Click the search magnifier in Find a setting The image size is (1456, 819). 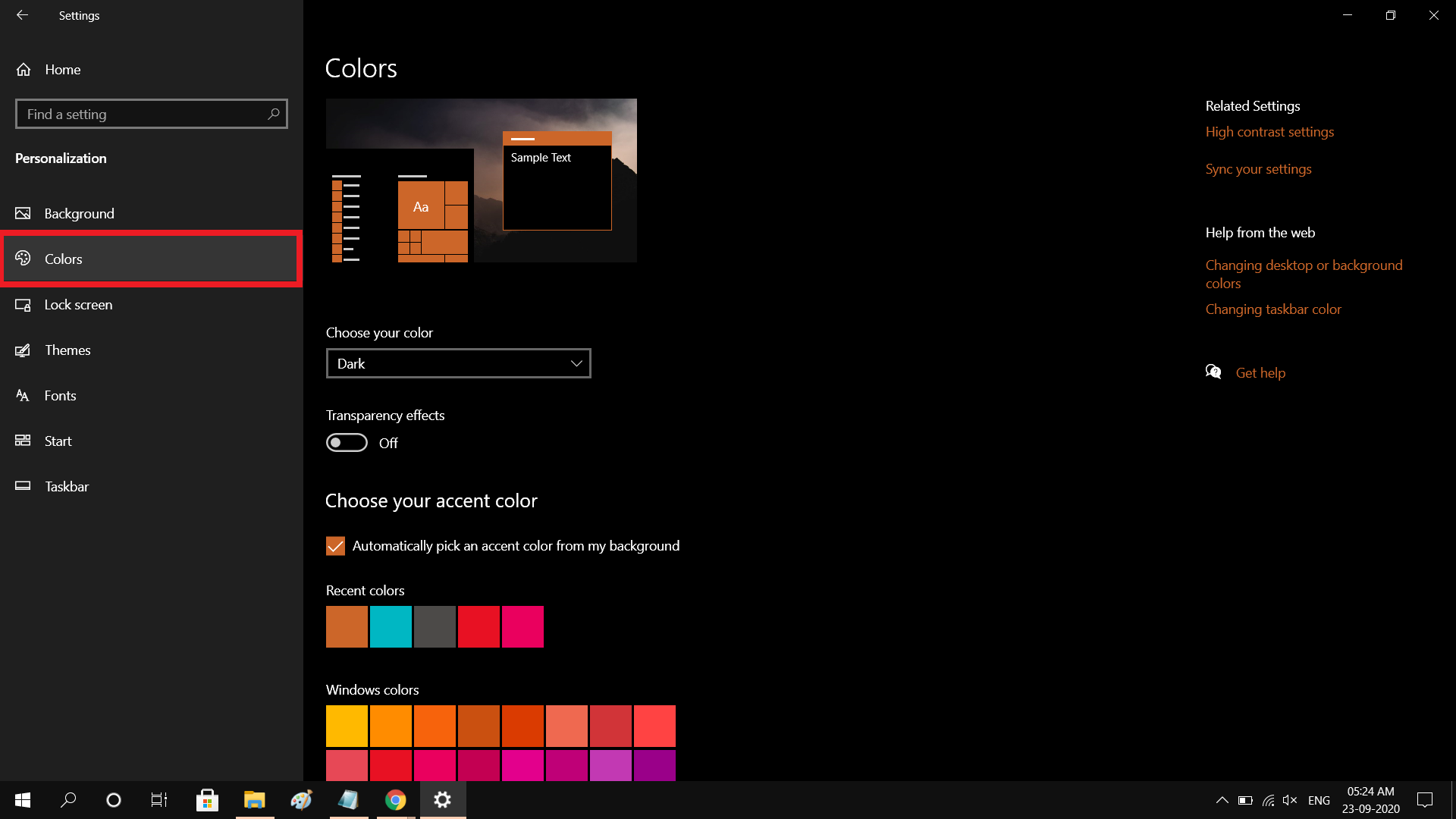[274, 114]
